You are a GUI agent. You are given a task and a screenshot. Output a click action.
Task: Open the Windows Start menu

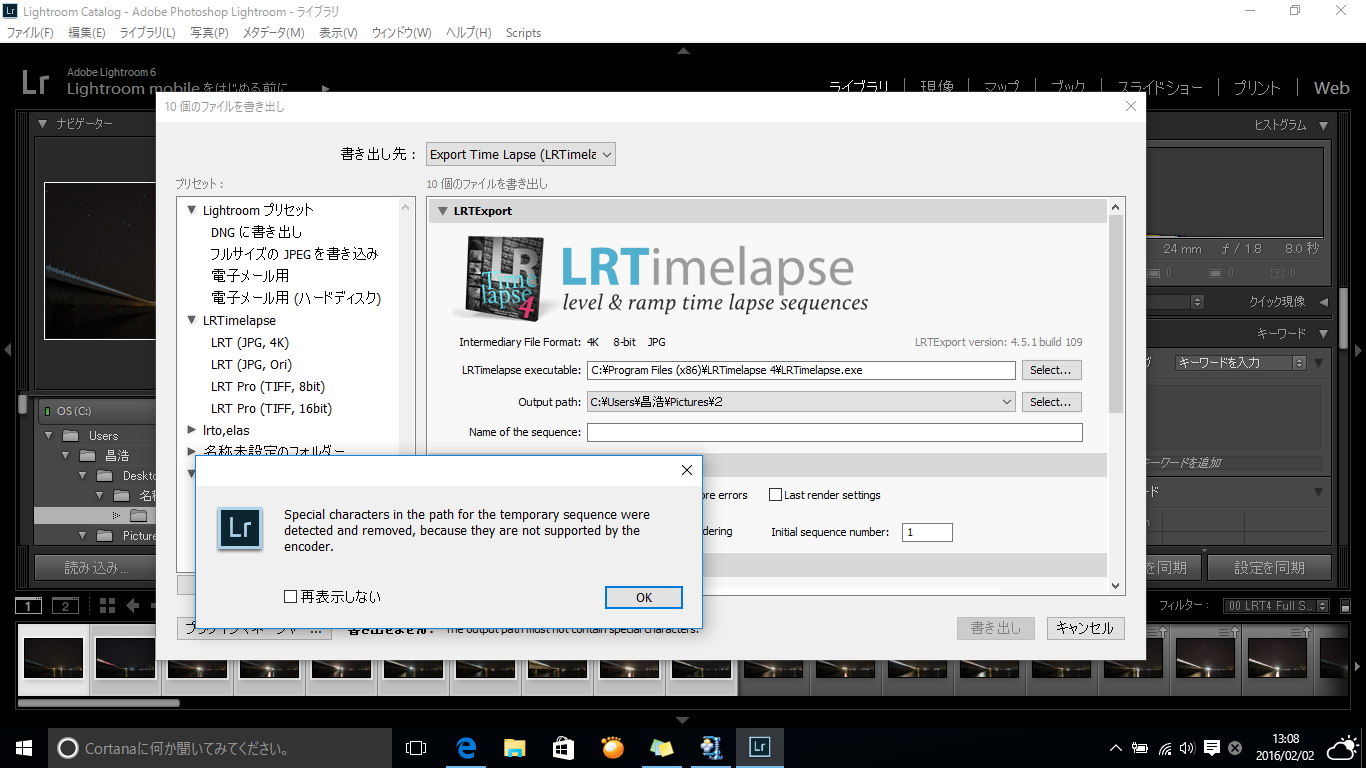[x=24, y=748]
